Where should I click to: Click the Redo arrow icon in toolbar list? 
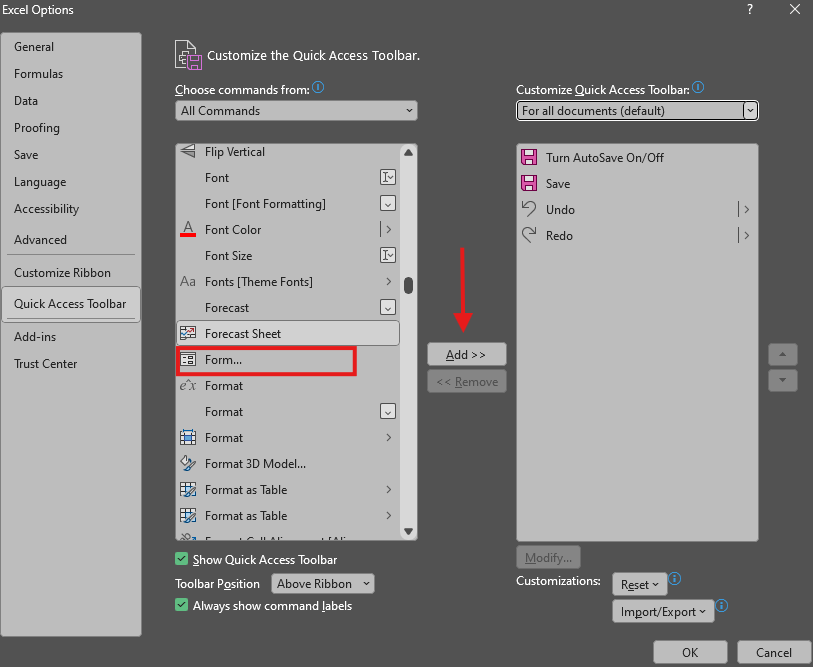pyautogui.click(x=529, y=236)
